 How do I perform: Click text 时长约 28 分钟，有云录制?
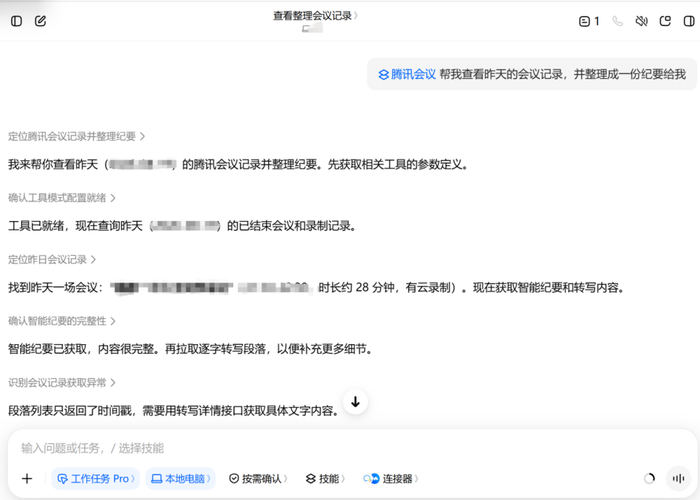tap(383, 288)
